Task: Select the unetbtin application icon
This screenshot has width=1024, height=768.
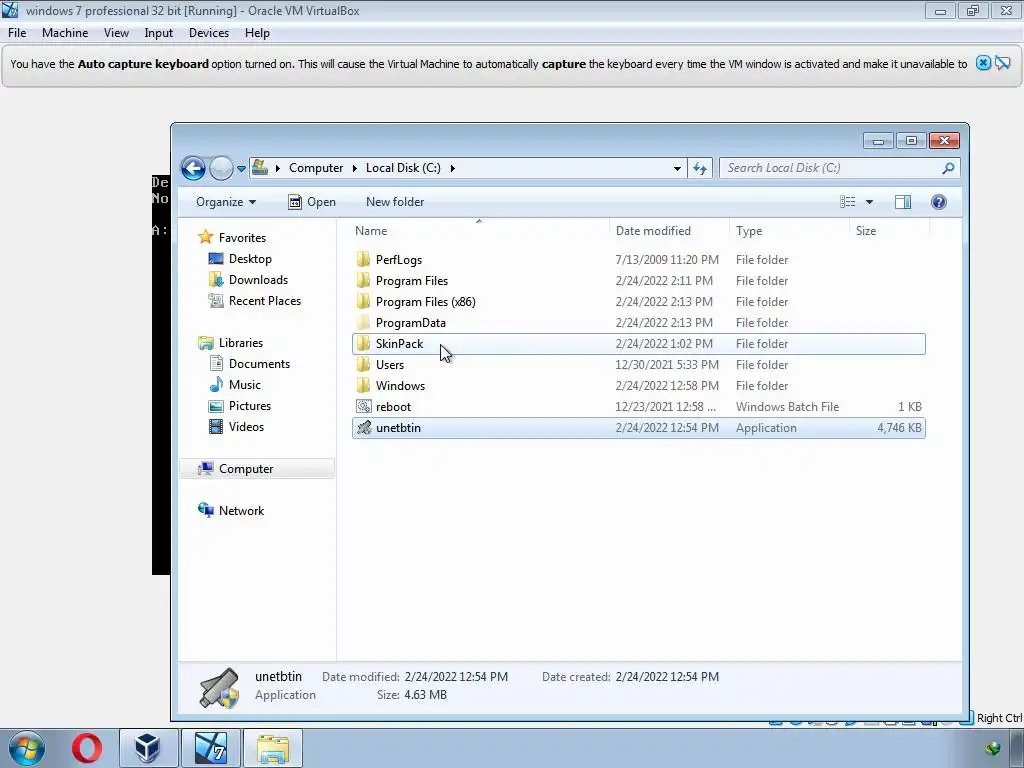Action: (x=363, y=428)
